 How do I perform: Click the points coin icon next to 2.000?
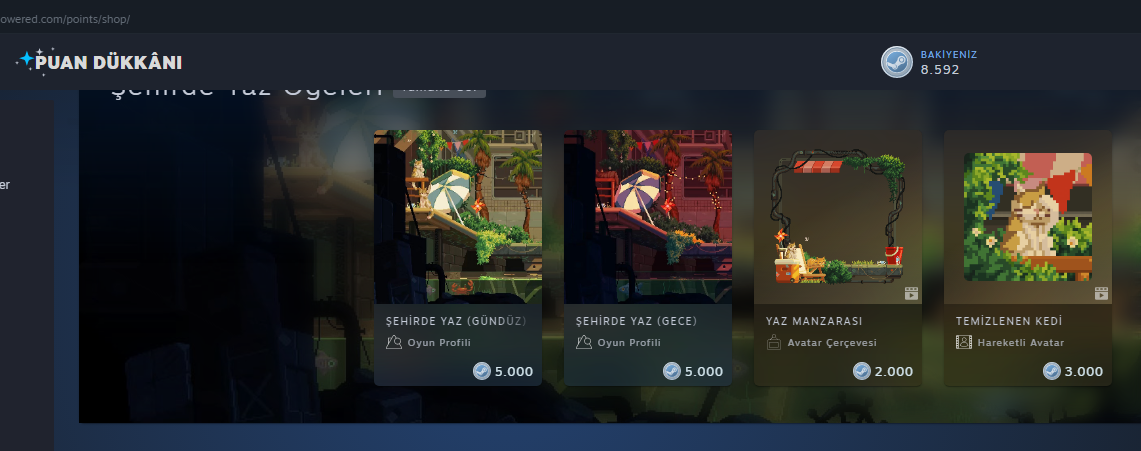(862, 371)
